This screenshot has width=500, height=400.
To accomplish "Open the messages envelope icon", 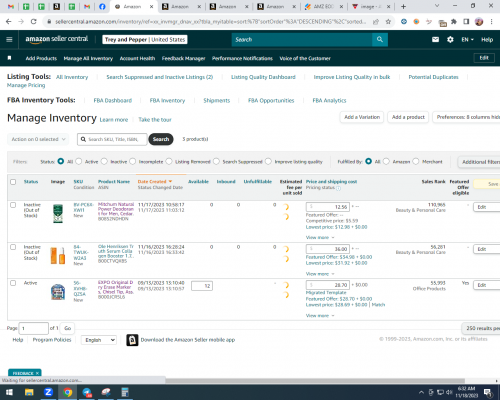I will point(435,40).
